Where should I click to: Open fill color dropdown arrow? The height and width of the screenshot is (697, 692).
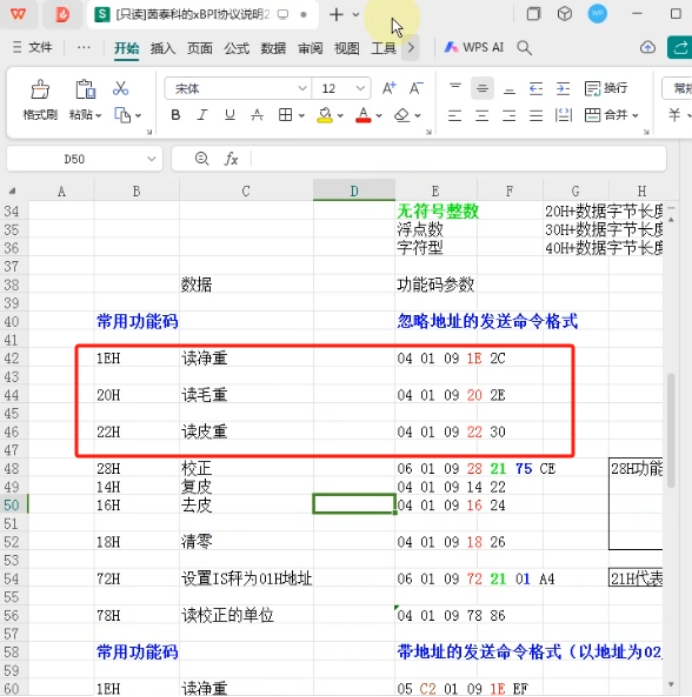tap(340, 116)
